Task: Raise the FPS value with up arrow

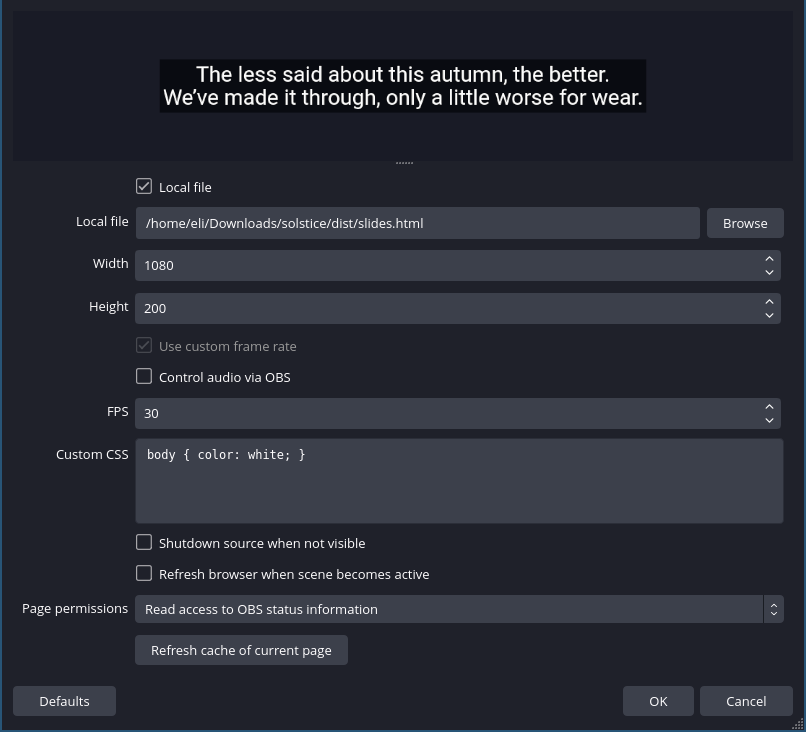Action: [769, 407]
